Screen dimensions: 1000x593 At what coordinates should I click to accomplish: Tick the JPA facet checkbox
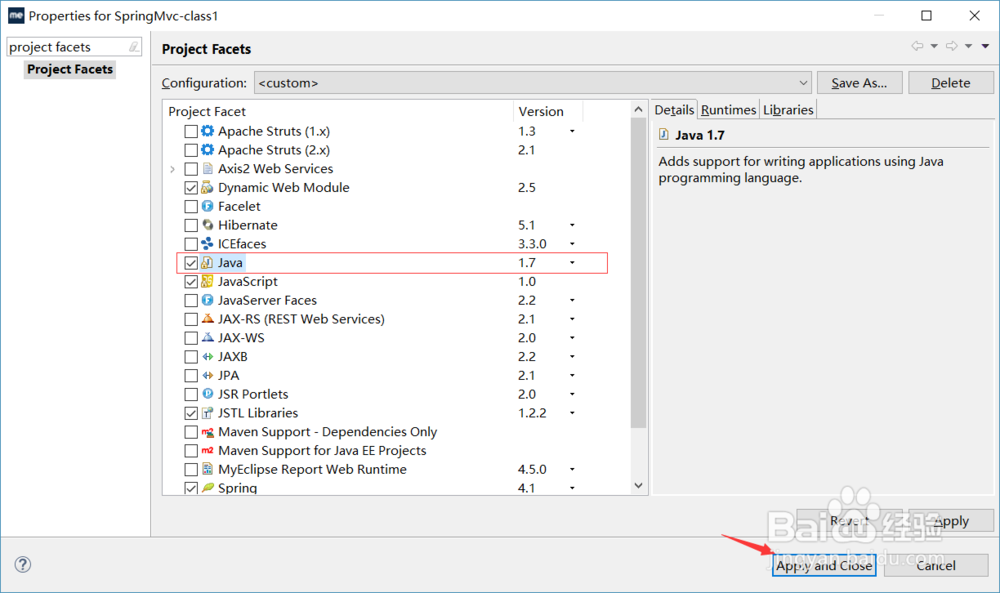tap(191, 376)
